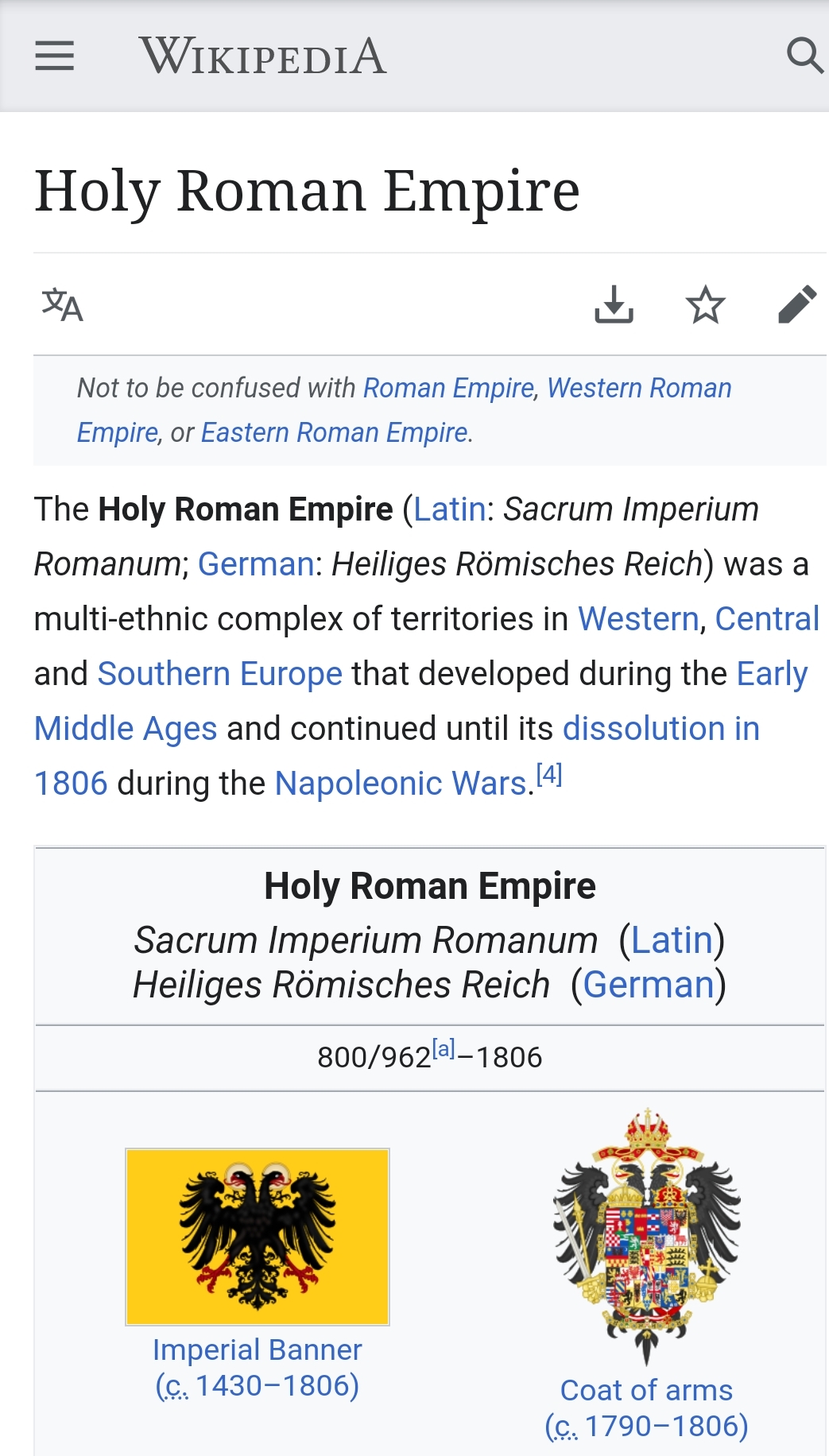Viewport: 829px width, 1456px height.
Task: Open the German link in the infobox
Action: 649,985
